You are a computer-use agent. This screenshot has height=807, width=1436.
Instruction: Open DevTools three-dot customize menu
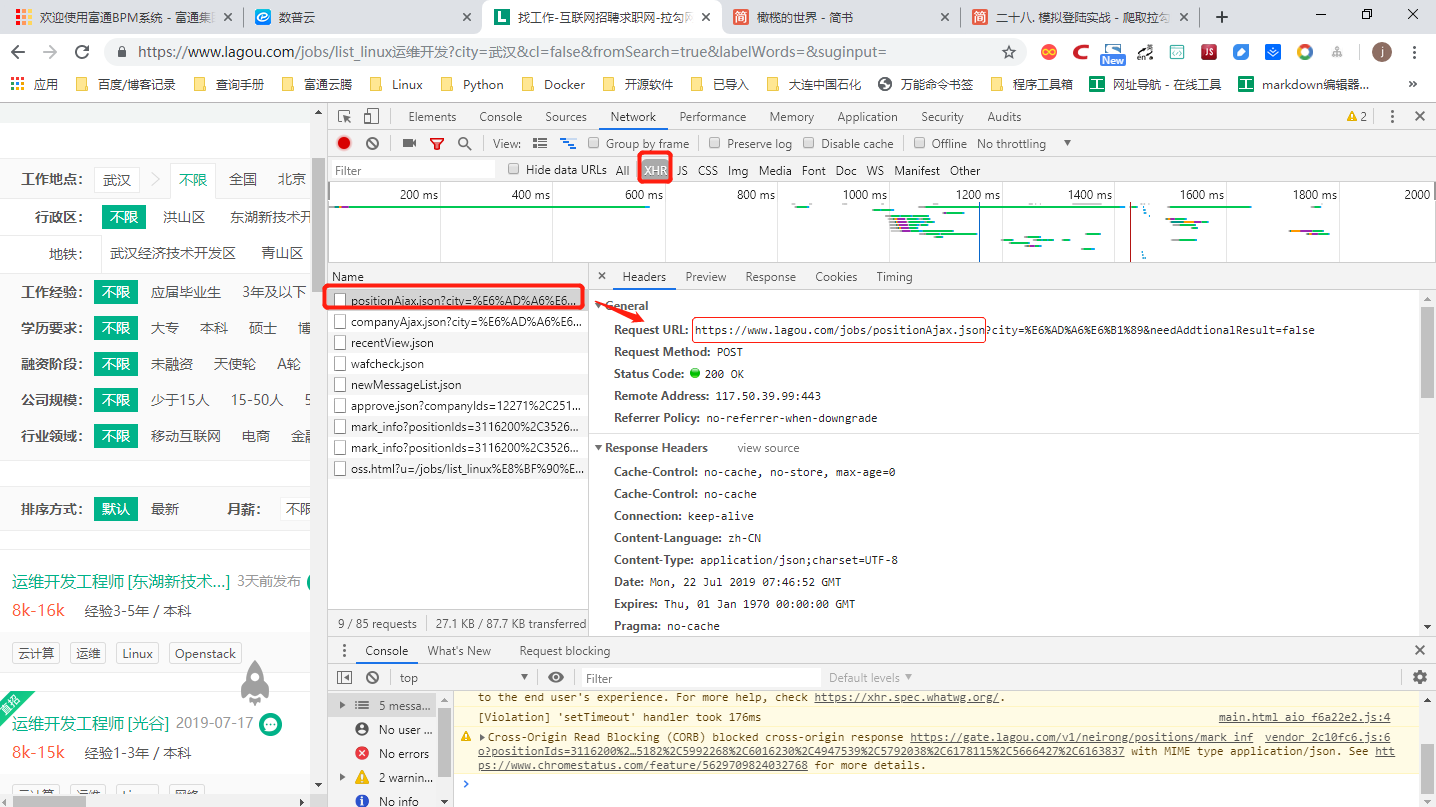[1392, 117]
